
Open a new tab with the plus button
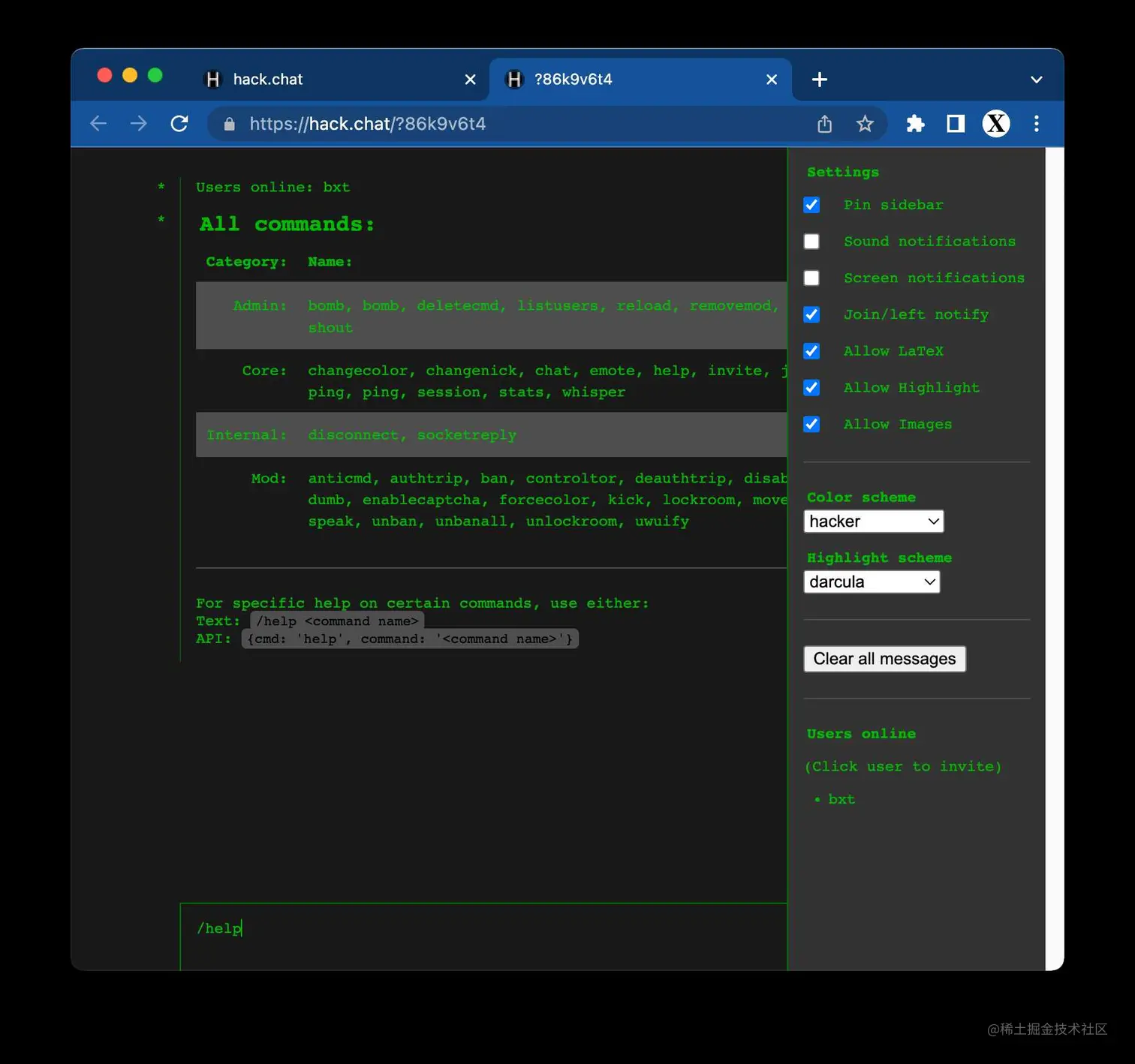820,80
